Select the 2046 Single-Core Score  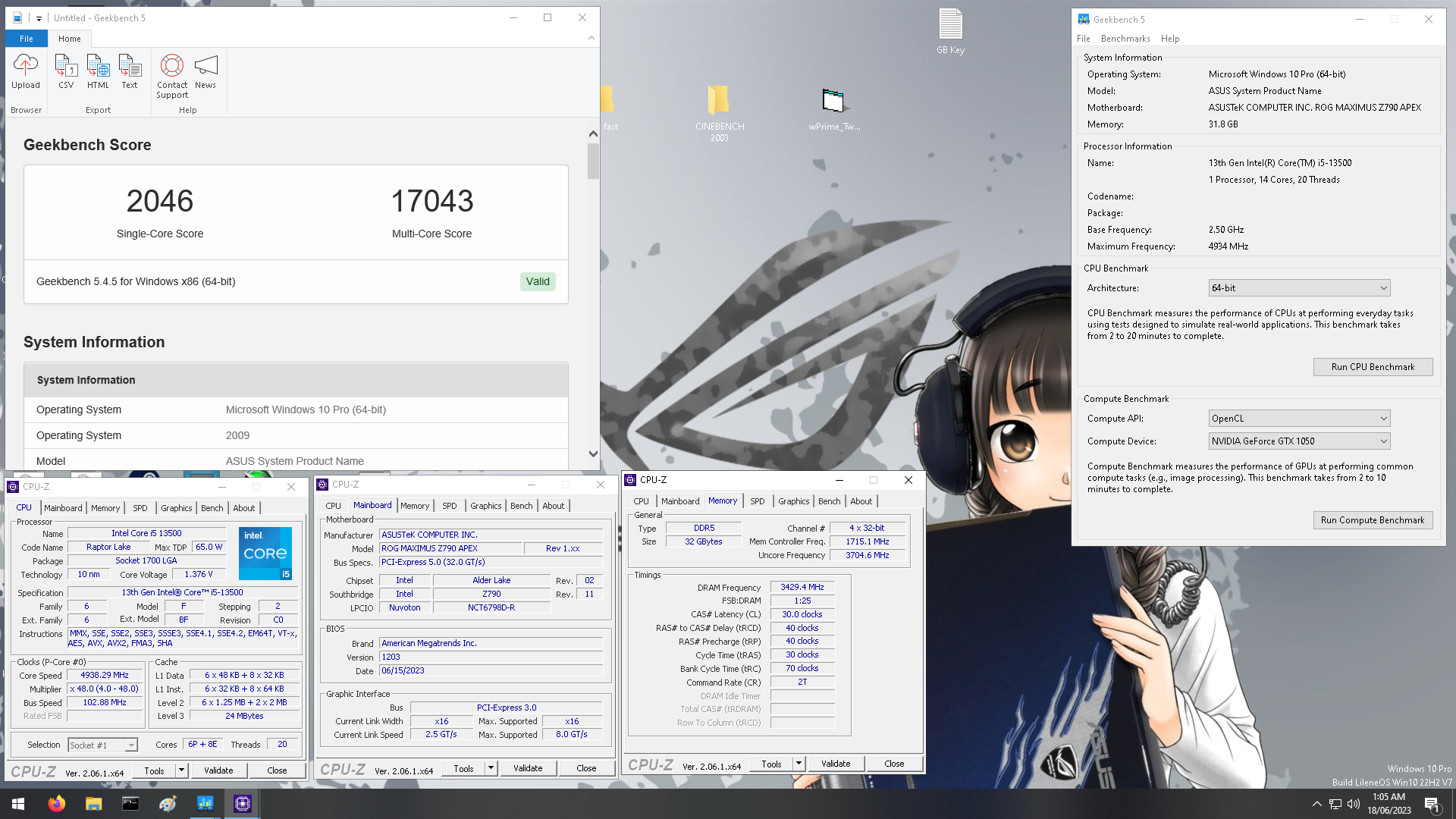[x=160, y=201]
